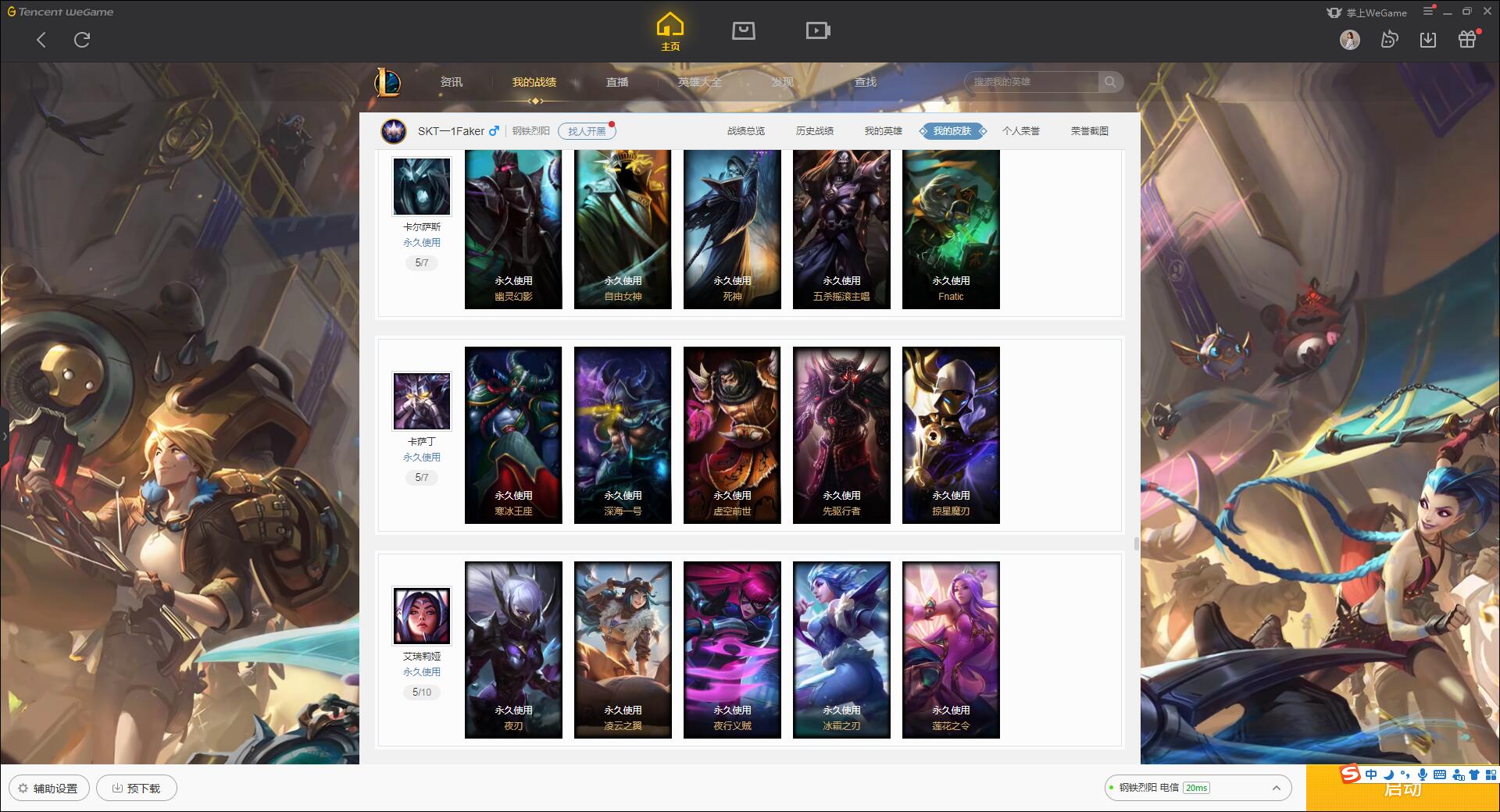Image resolution: width=1500 pixels, height=812 pixels.
Task: Toggle Sogou moon half-width mode icon
Action: (1388, 775)
